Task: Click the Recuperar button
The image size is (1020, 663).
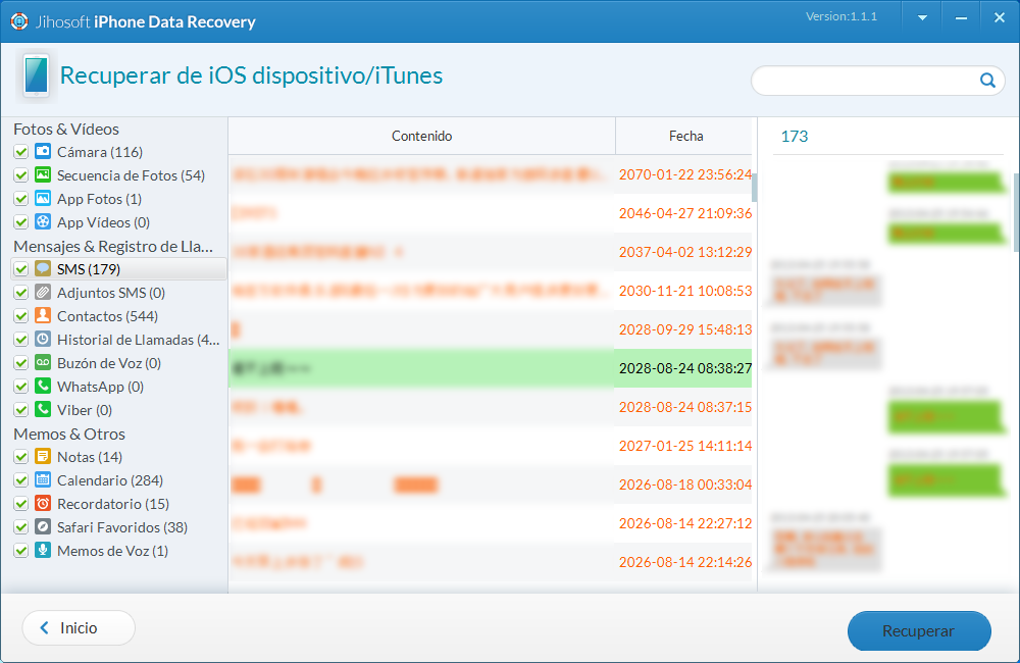Action: coord(919,630)
